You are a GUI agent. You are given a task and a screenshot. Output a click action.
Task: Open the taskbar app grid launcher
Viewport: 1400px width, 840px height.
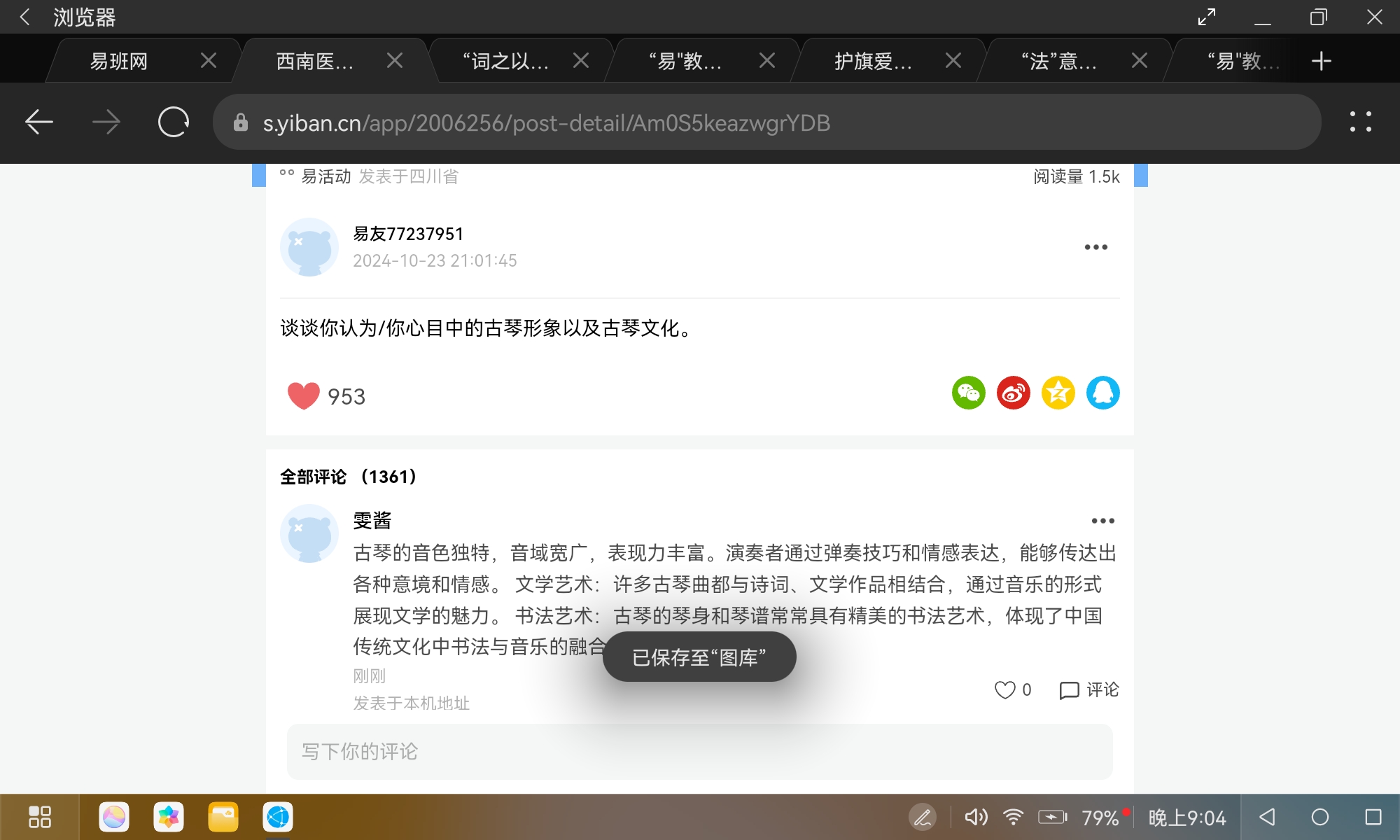click(x=39, y=817)
